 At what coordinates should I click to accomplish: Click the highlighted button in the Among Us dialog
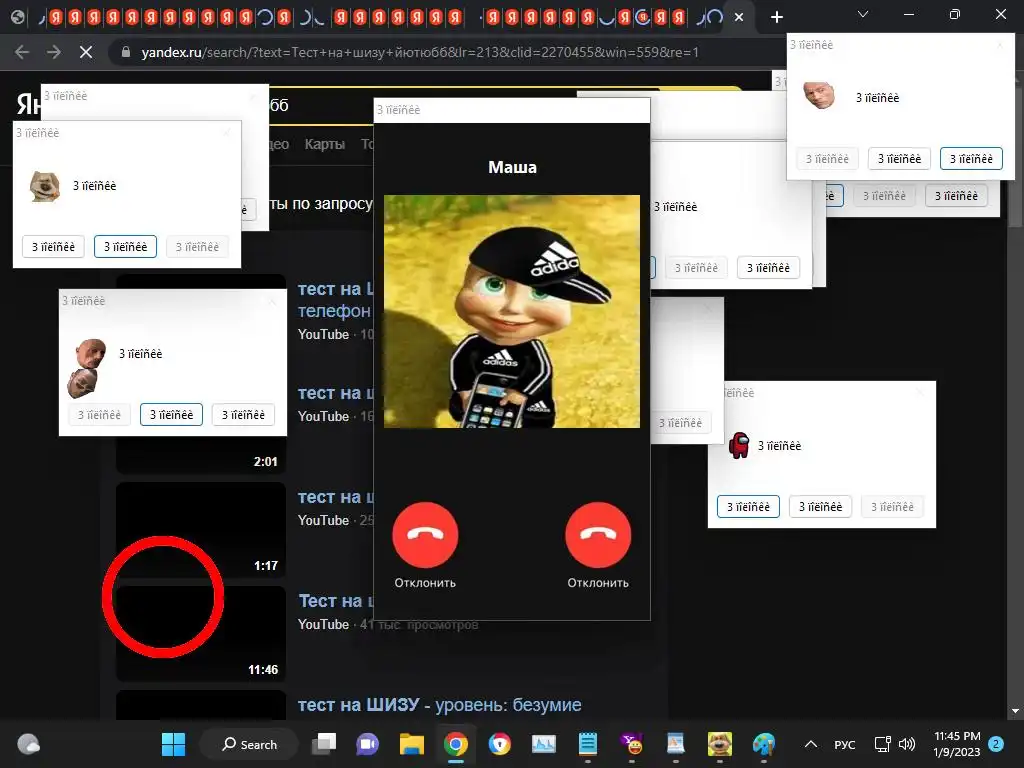point(748,507)
